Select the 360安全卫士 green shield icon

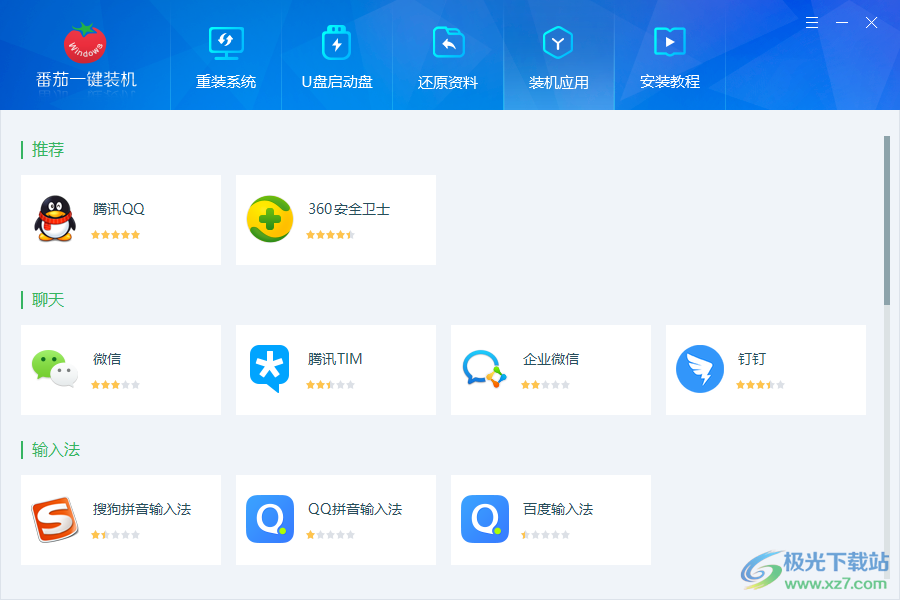(x=270, y=219)
